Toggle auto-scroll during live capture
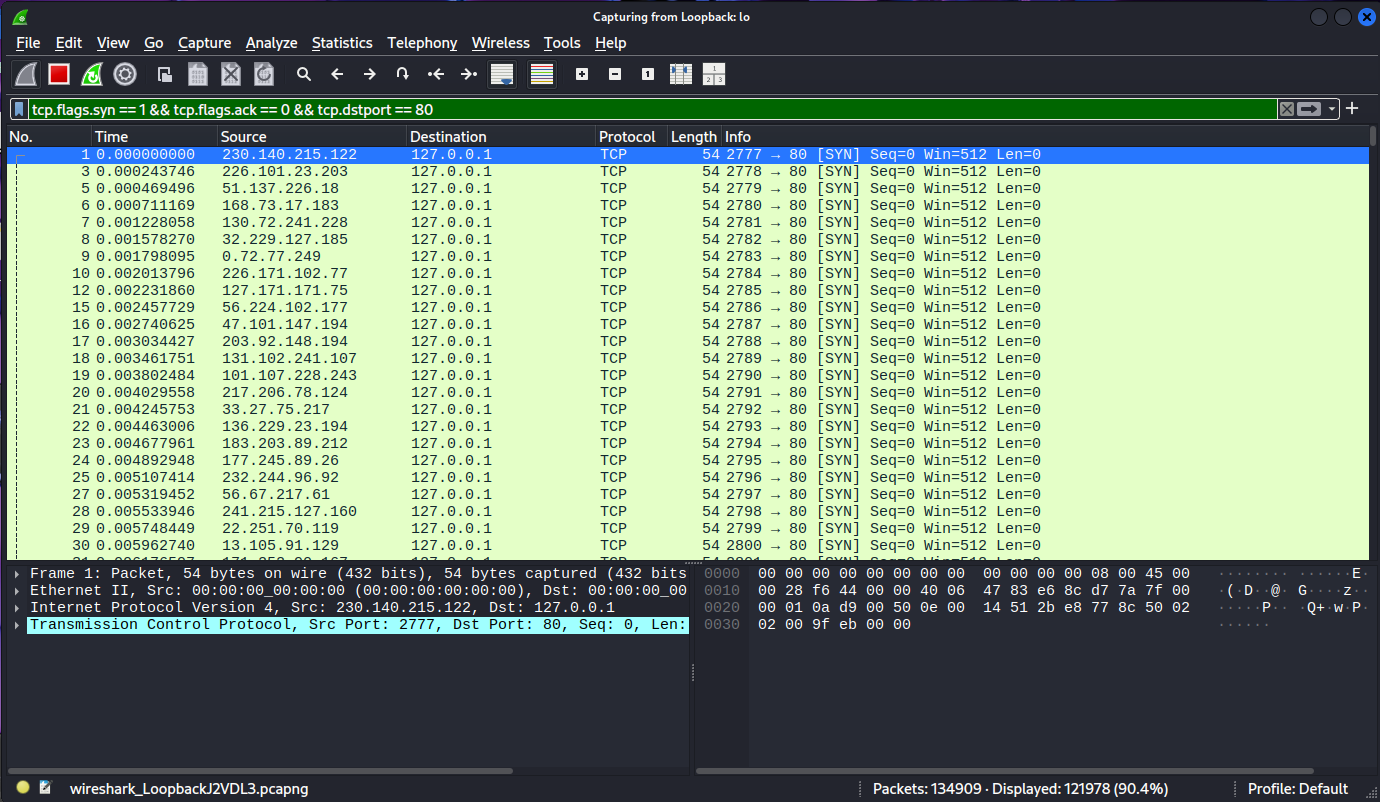 [x=502, y=74]
